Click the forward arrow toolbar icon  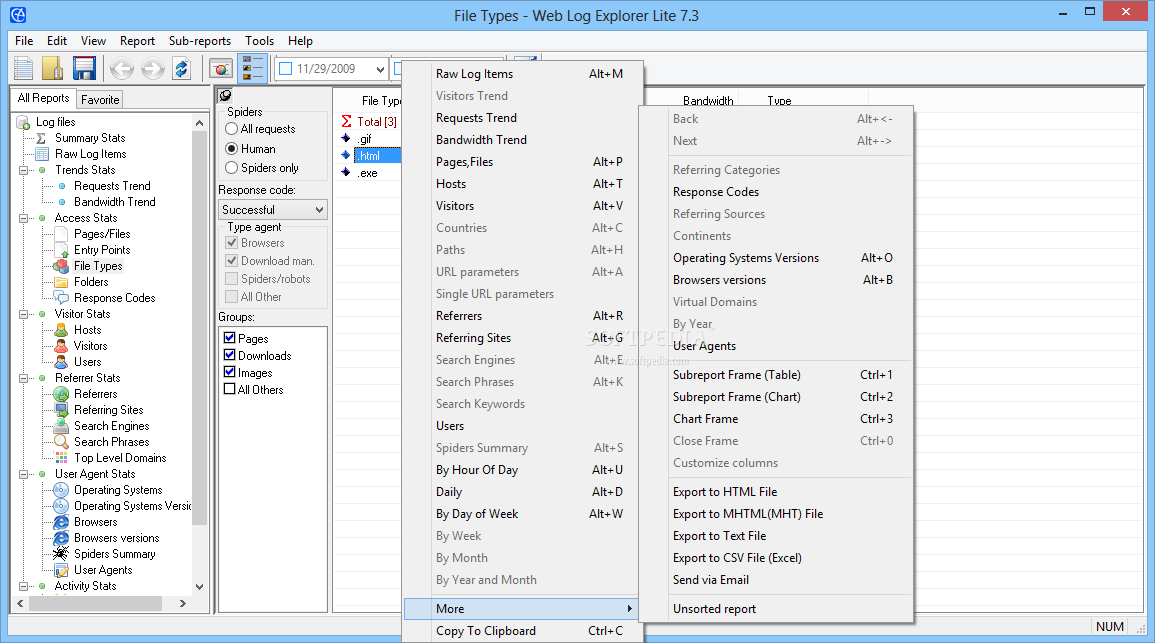[152, 69]
